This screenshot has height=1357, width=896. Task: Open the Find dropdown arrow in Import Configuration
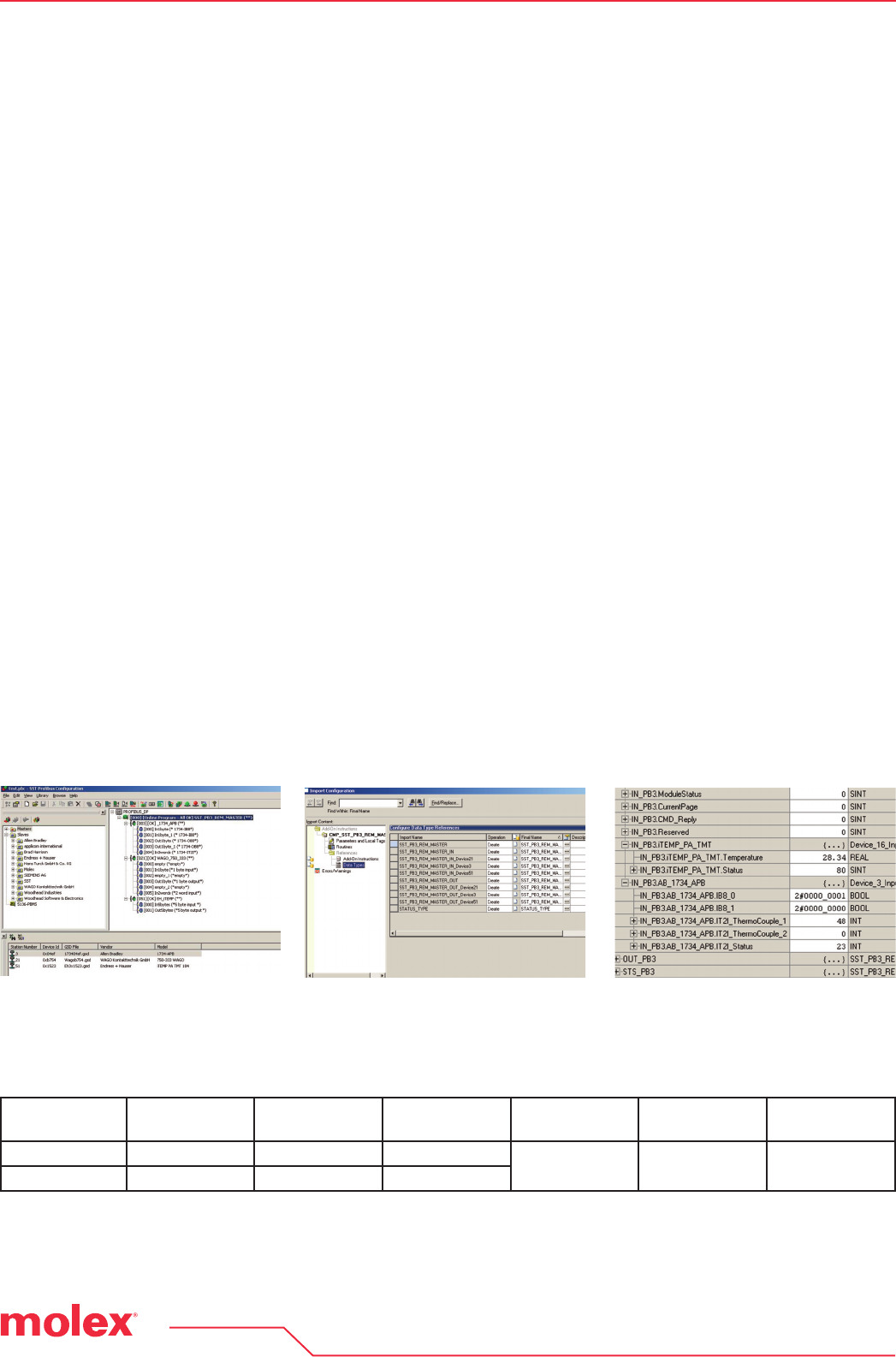(x=400, y=803)
